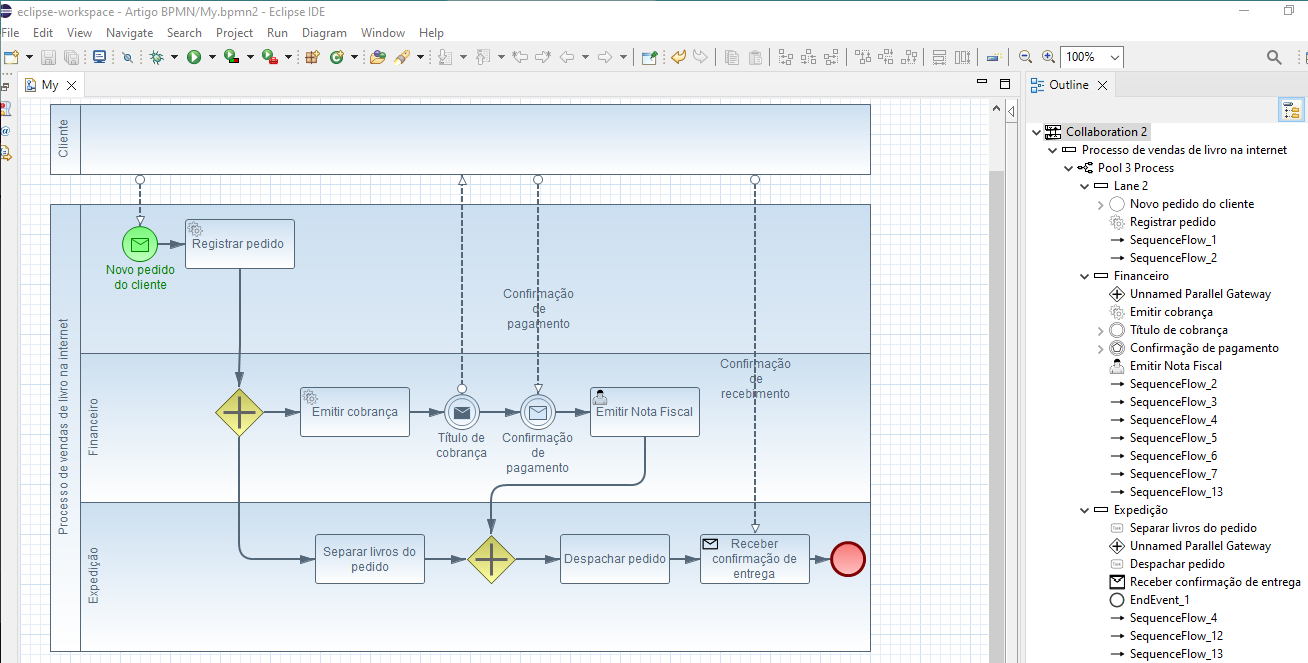Click the Undo arrow in toolbar
The height and width of the screenshot is (663, 1308).
point(678,57)
